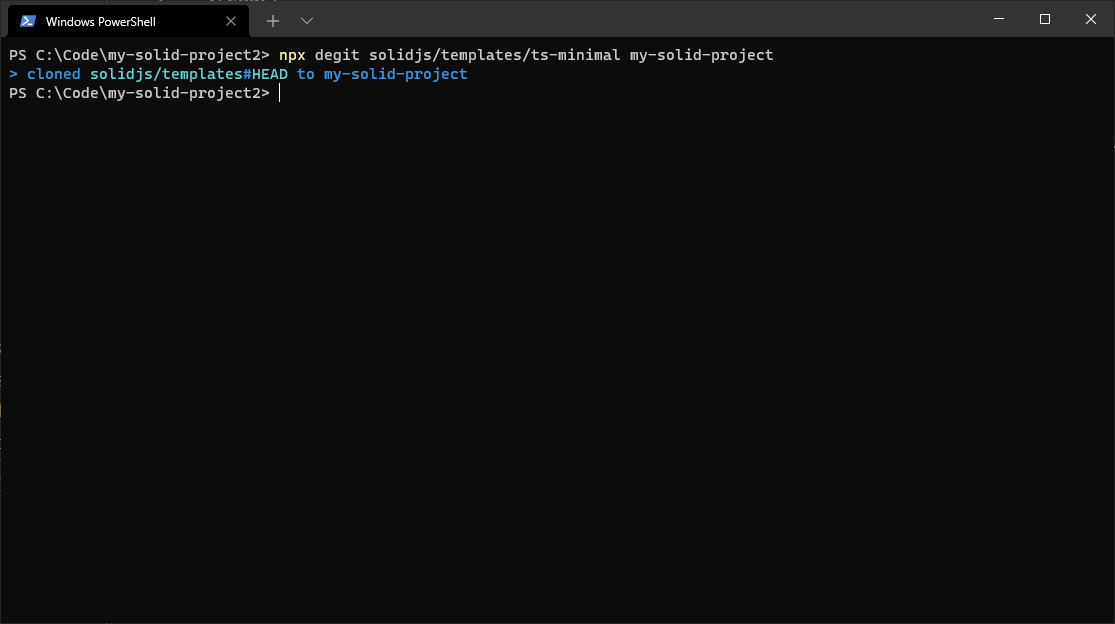Open the new tab dropdown menu

tap(306, 20)
